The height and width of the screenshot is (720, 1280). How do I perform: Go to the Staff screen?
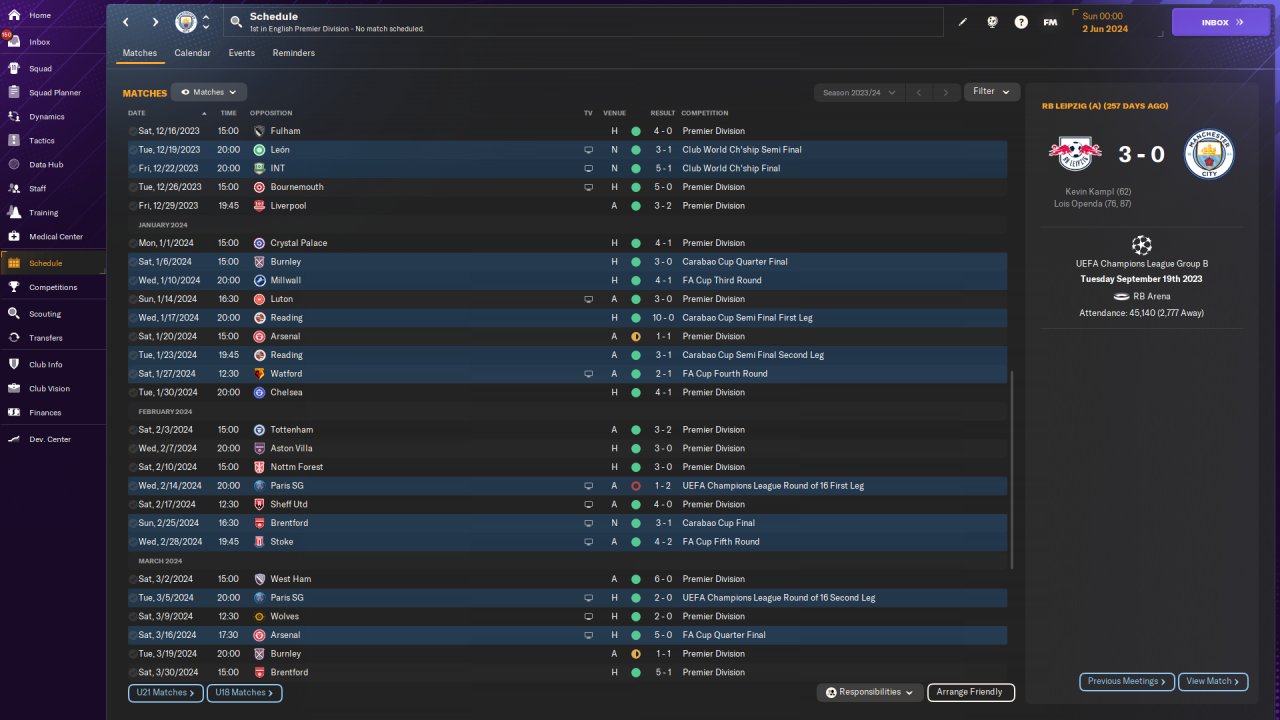38,189
